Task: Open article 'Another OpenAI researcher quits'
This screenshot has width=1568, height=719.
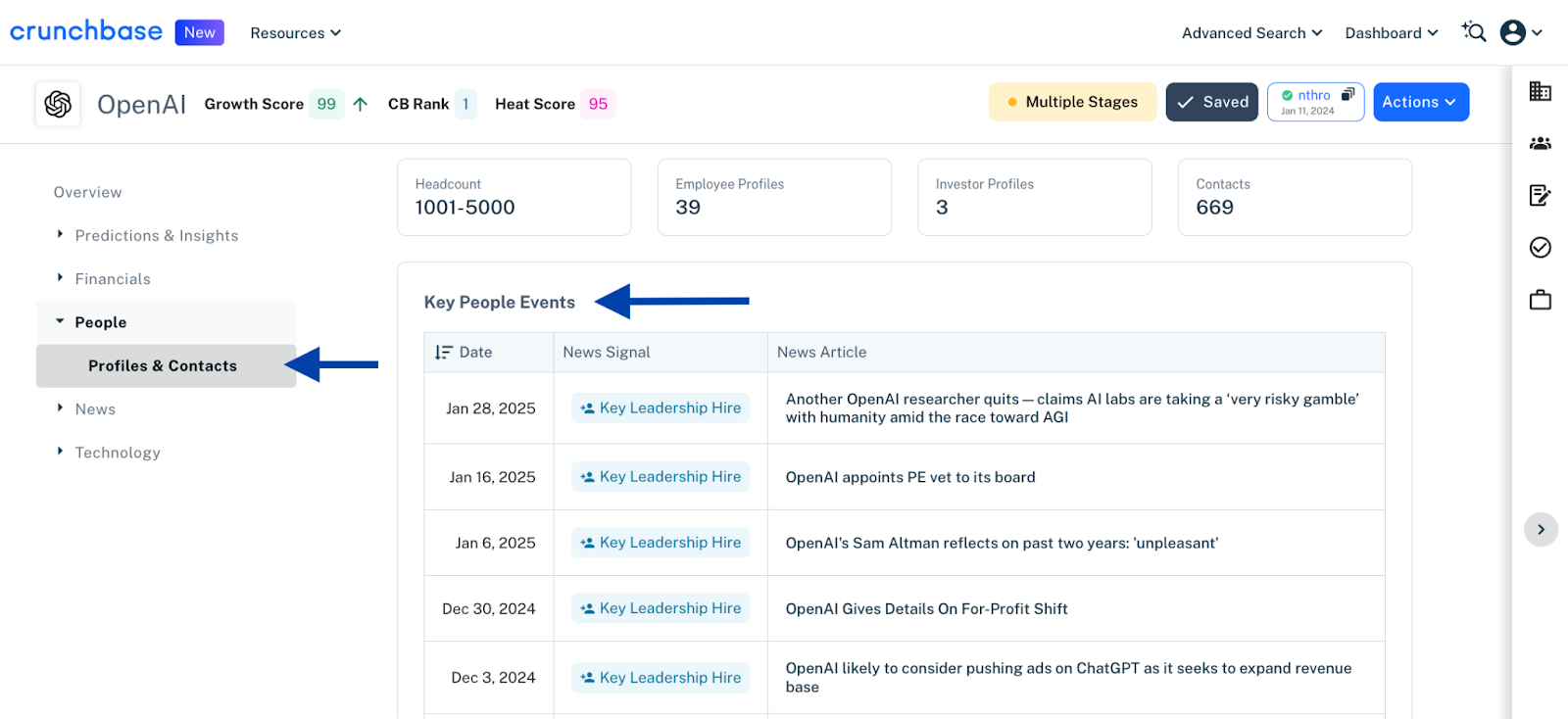Action: (1072, 407)
